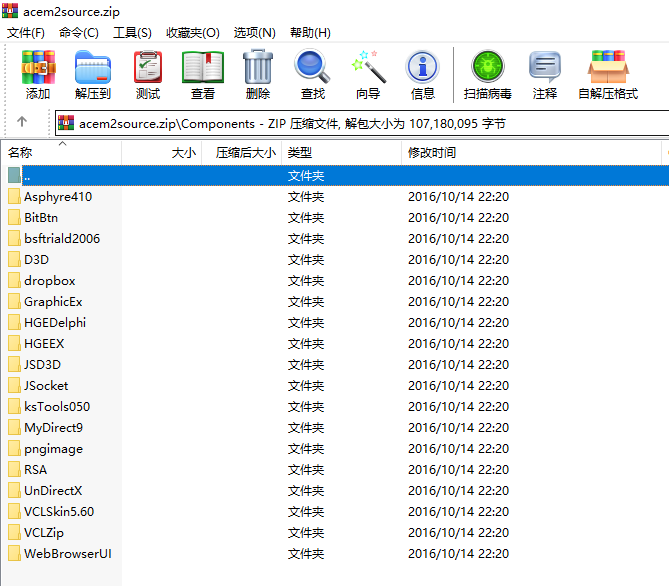Click the VCLZip folder icon

pos(14,533)
